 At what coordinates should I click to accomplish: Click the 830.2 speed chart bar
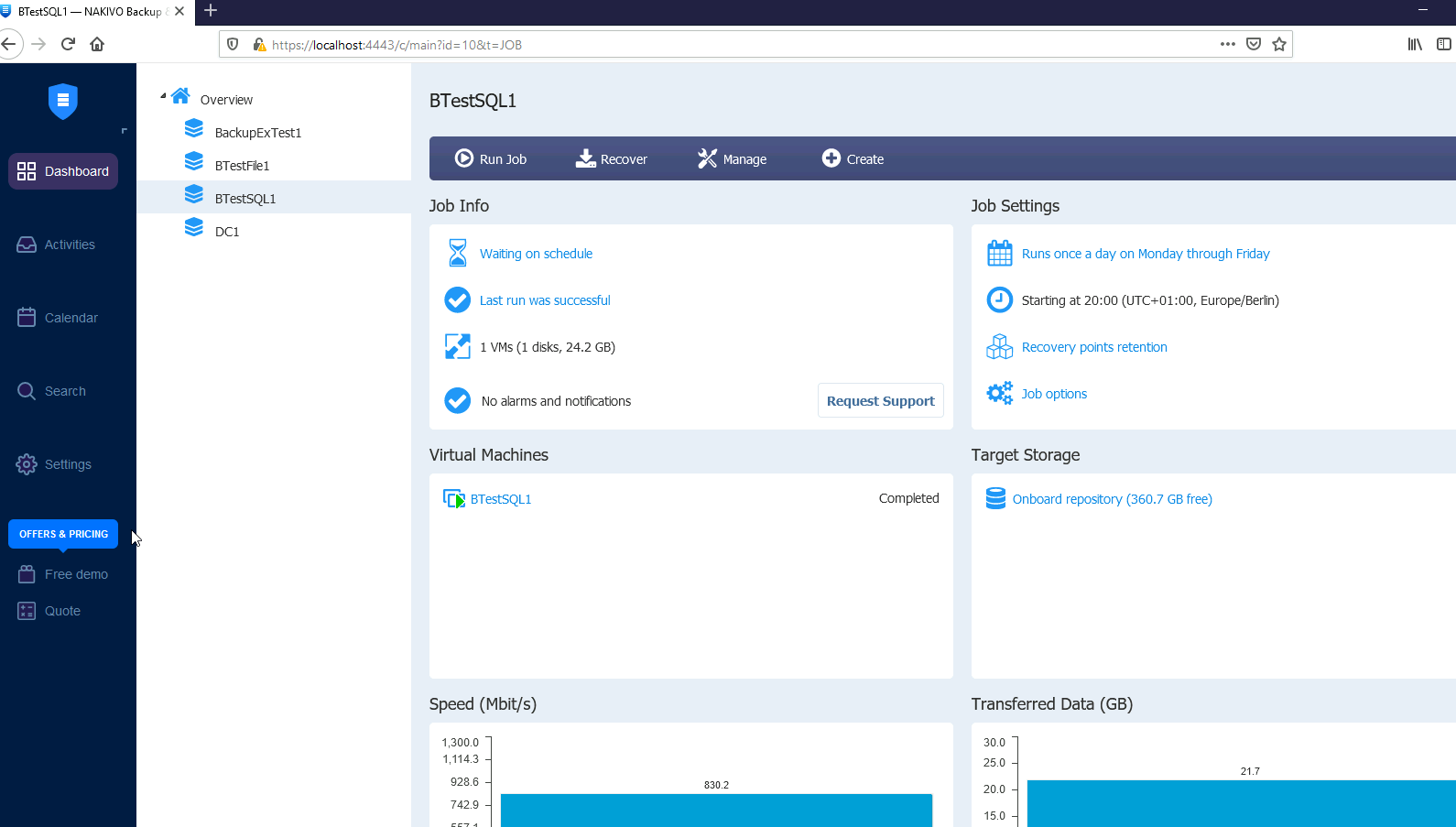coord(716,811)
